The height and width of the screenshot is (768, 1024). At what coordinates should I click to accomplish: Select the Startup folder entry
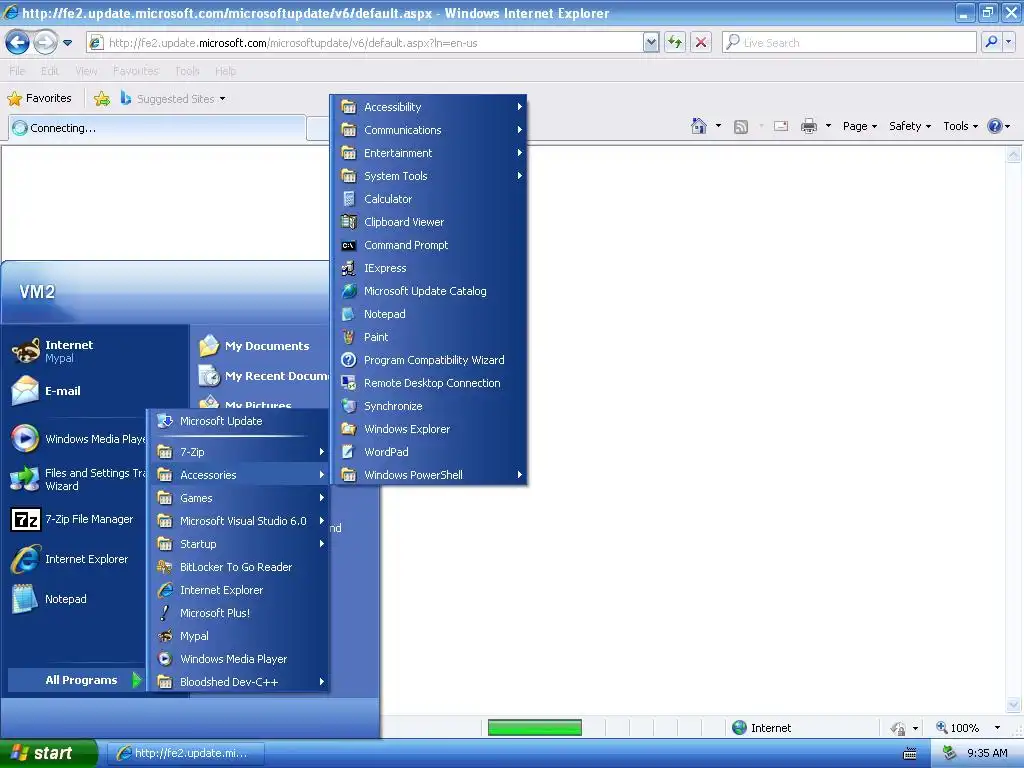click(238, 544)
